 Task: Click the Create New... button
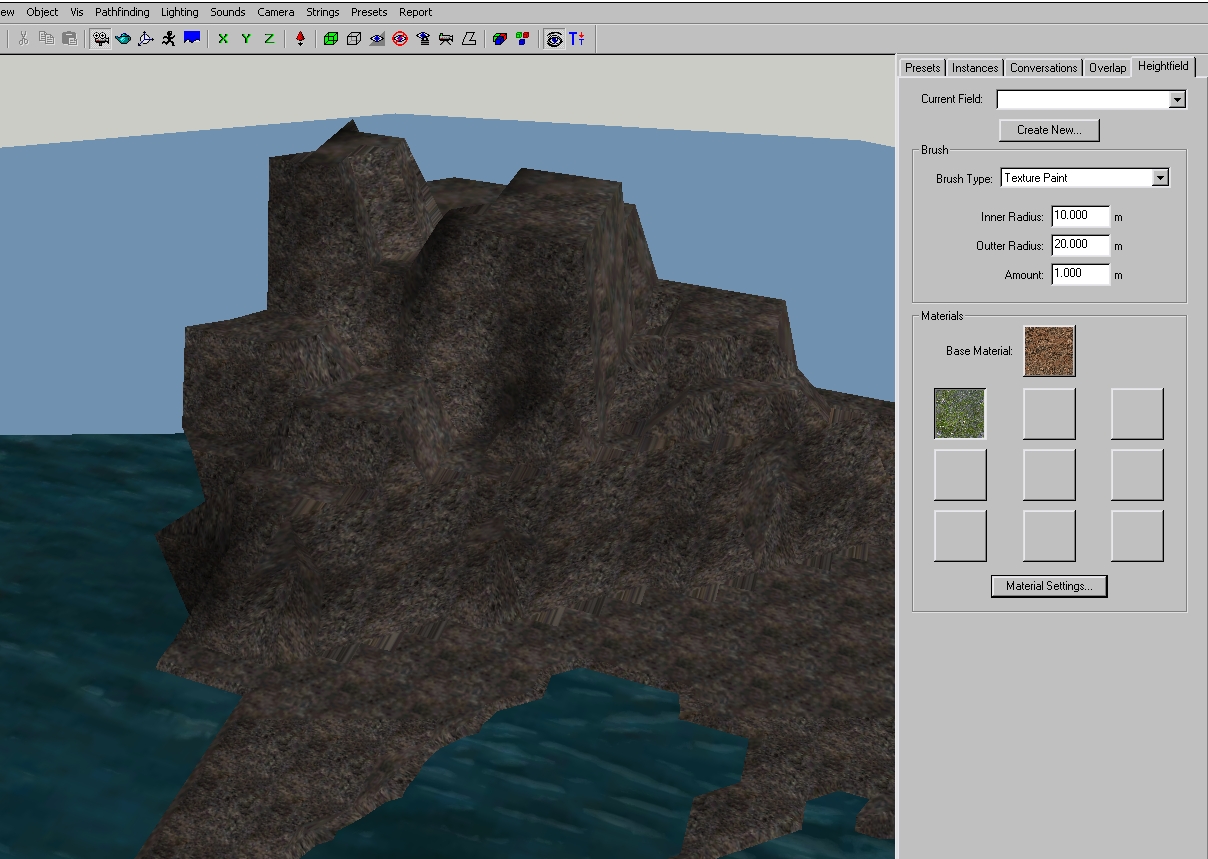click(x=1048, y=130)
